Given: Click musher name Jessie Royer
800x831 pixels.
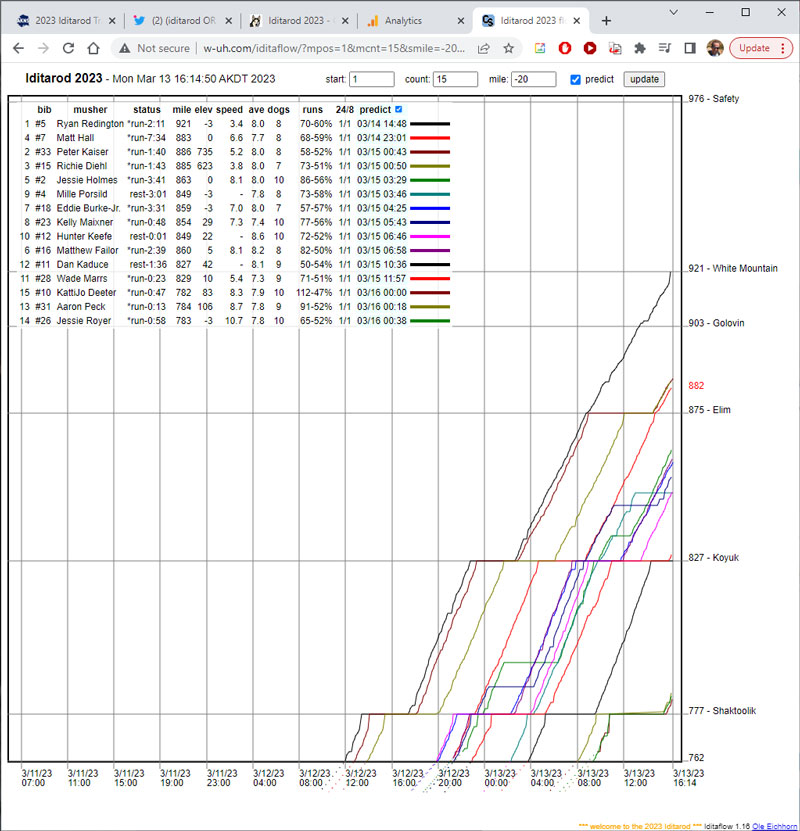Looking at the screenshot, I should coord(84,321).
